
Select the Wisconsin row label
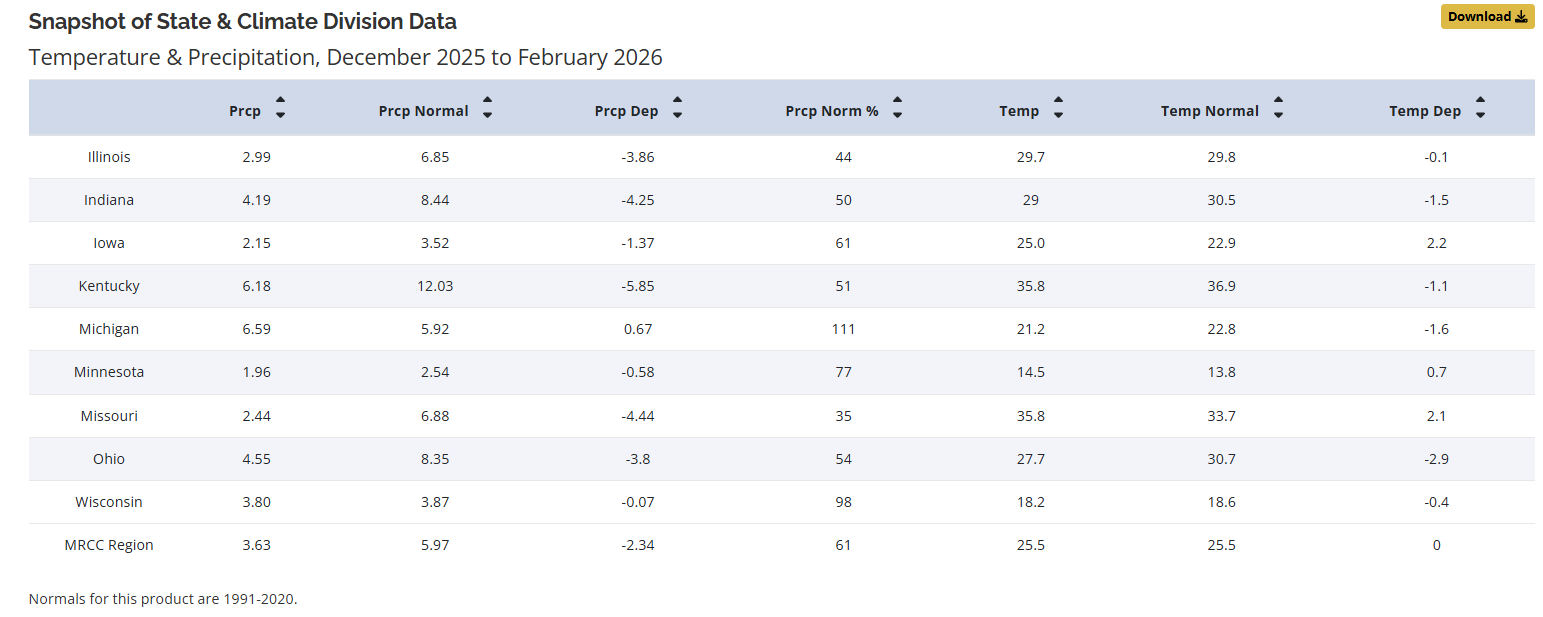pos(109,502)
